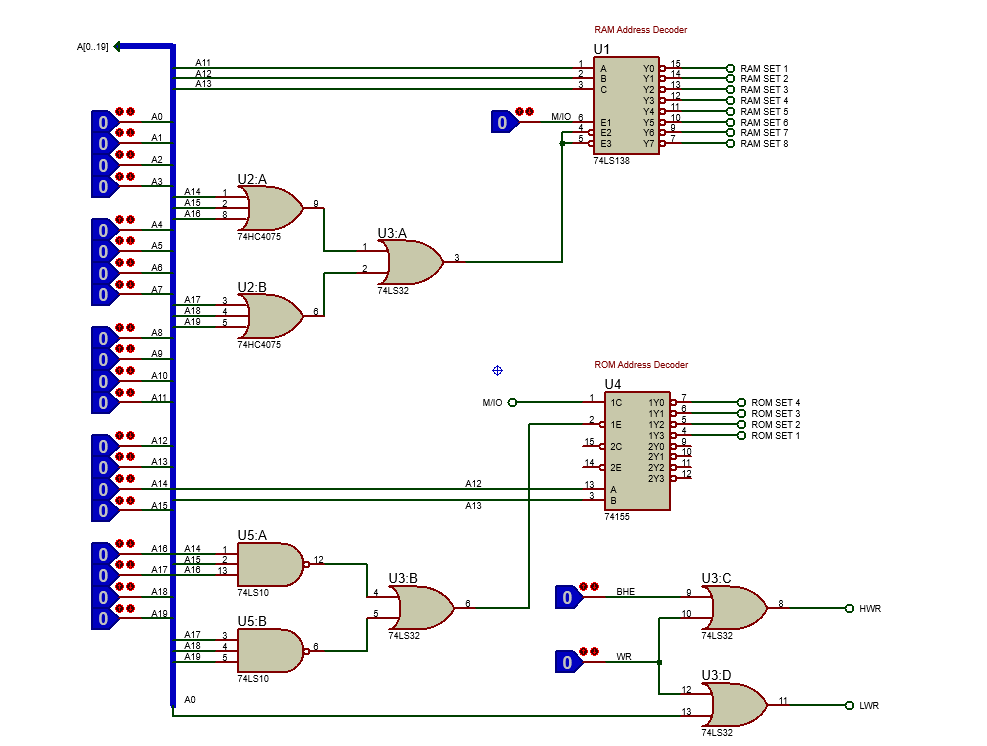Toggle the A12 logic state input
987x746 pixels.
(103, 446)
